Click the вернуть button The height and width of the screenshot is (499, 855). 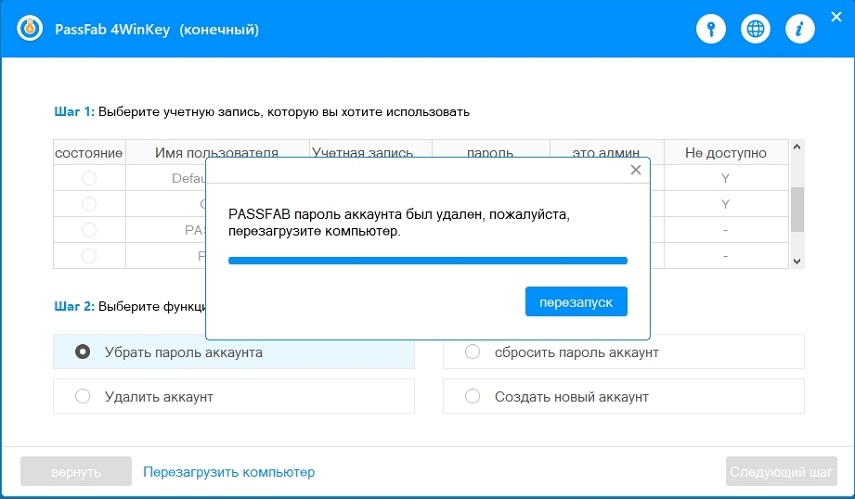click(x=76, y=471)
